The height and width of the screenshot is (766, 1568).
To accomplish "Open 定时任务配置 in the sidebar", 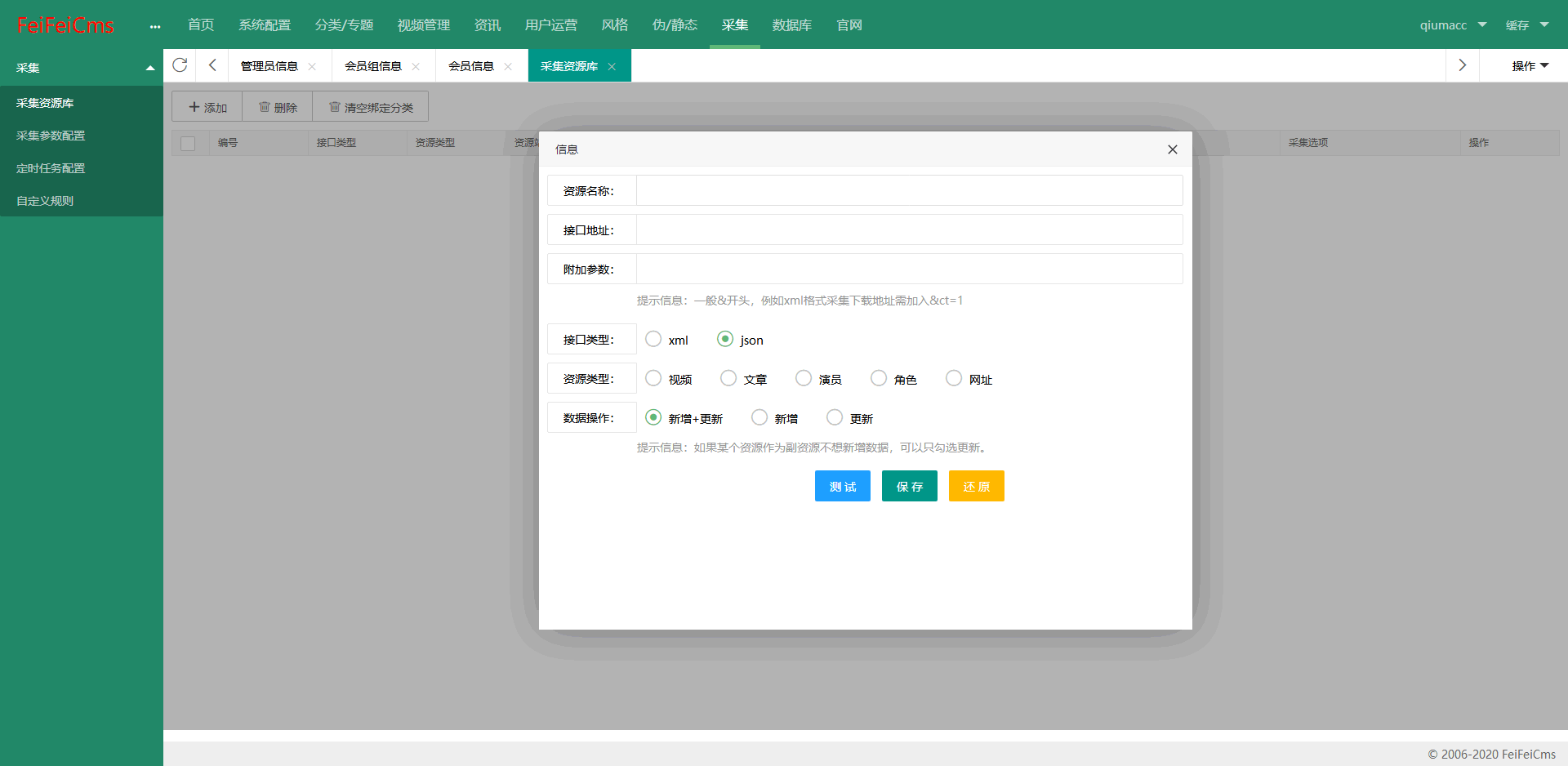I will pos(51,168).
